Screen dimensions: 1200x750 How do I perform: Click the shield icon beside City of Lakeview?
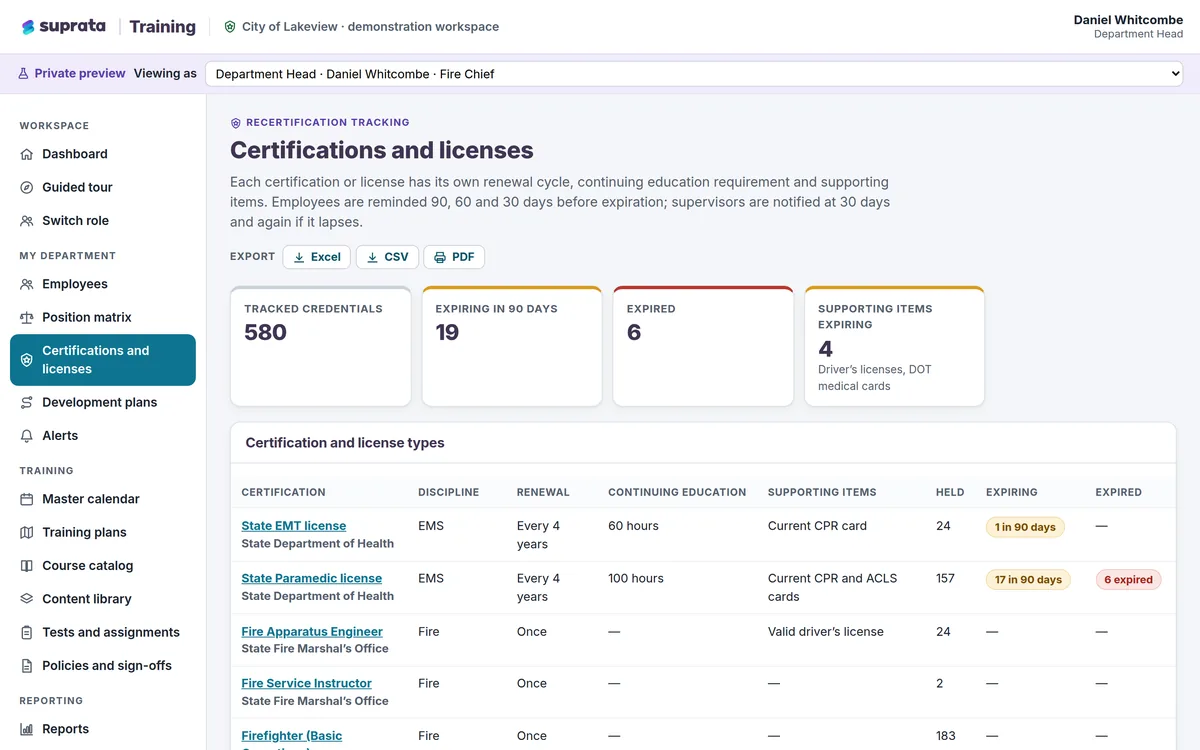pos(230,27)
